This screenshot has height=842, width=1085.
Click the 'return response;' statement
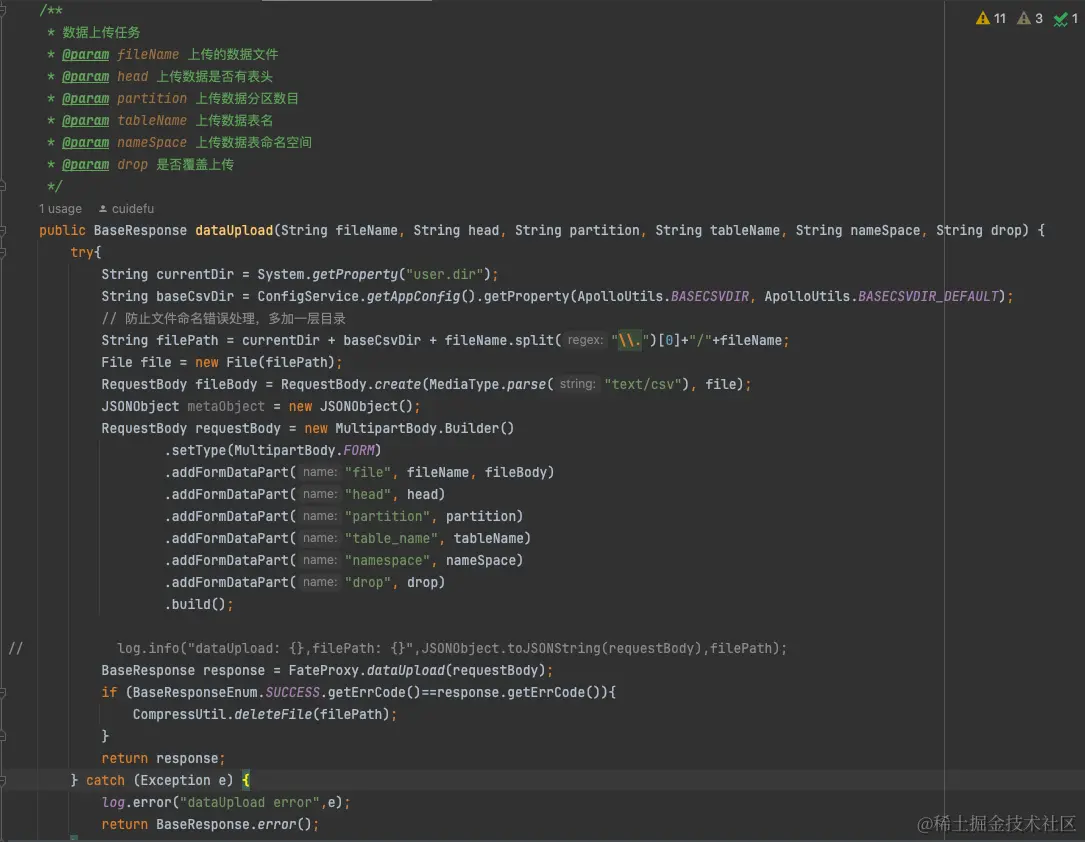(163, 758)
